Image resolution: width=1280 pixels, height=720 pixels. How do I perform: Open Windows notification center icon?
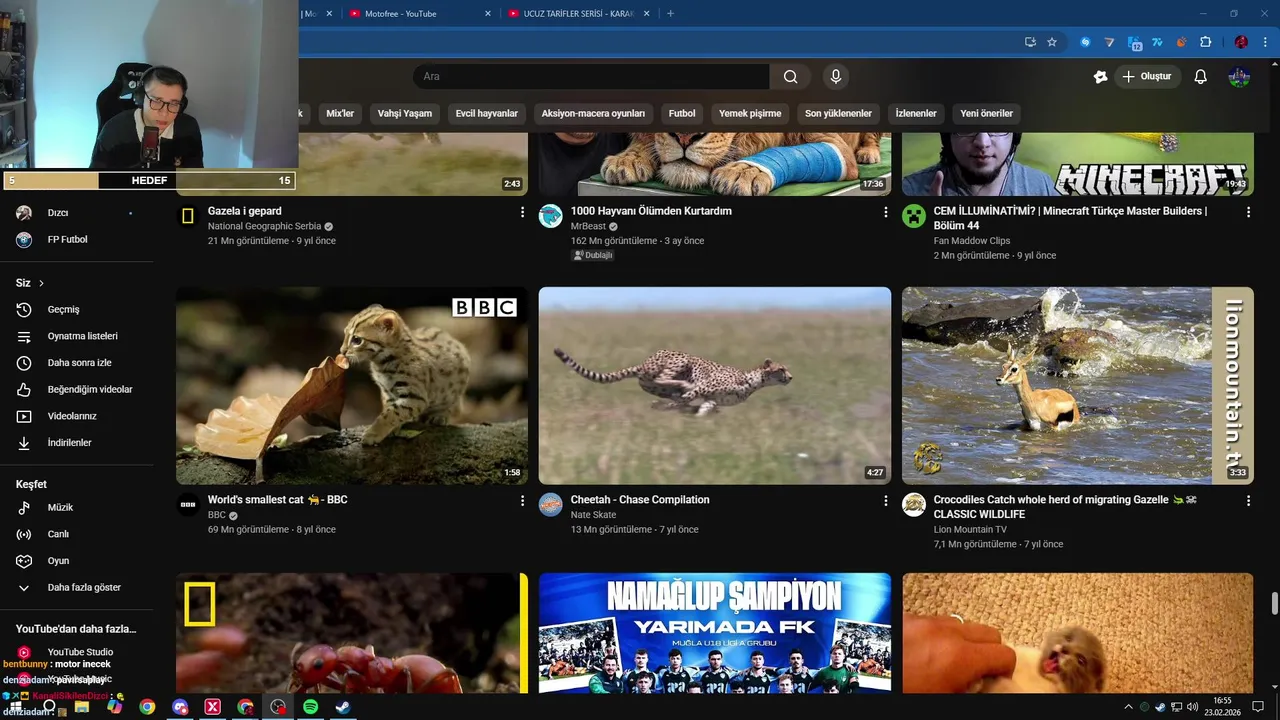tap(1258, 707)
